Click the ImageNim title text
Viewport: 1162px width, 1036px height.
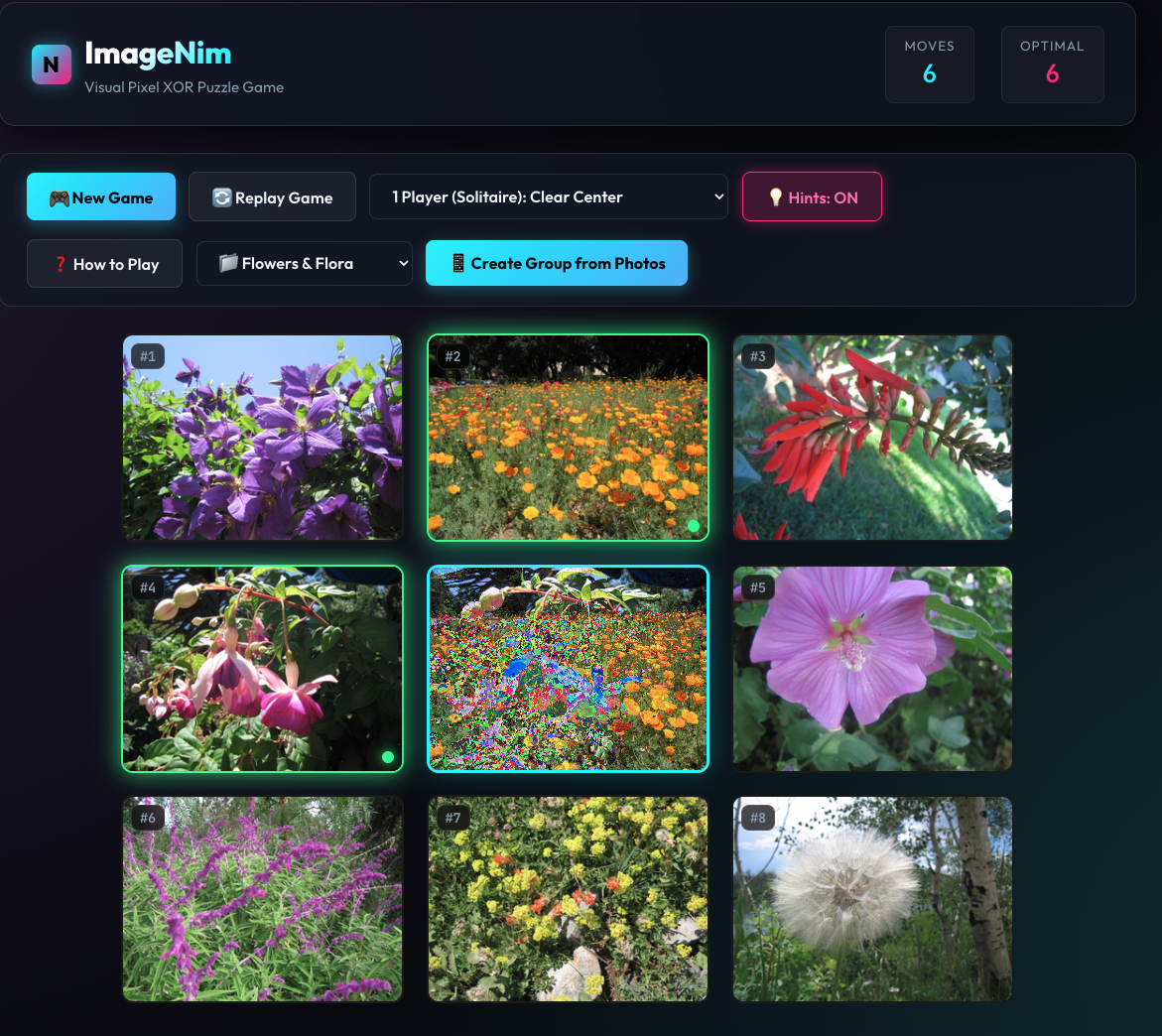158,54
